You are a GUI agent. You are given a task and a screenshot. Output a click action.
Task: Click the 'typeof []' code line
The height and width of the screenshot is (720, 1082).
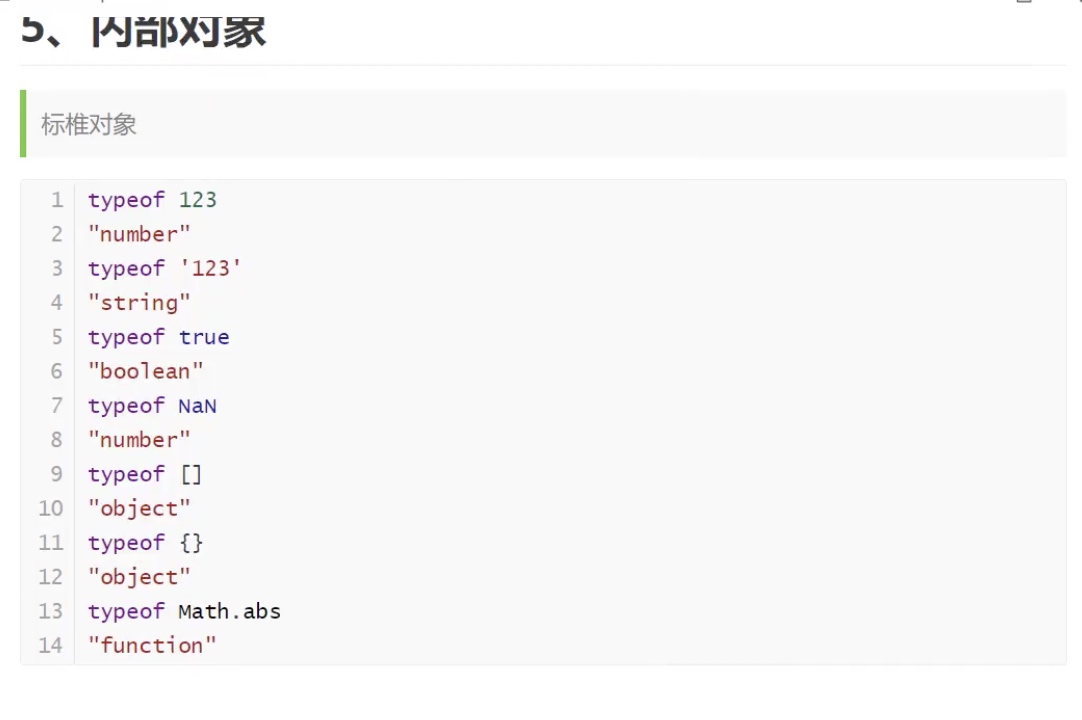145,474
